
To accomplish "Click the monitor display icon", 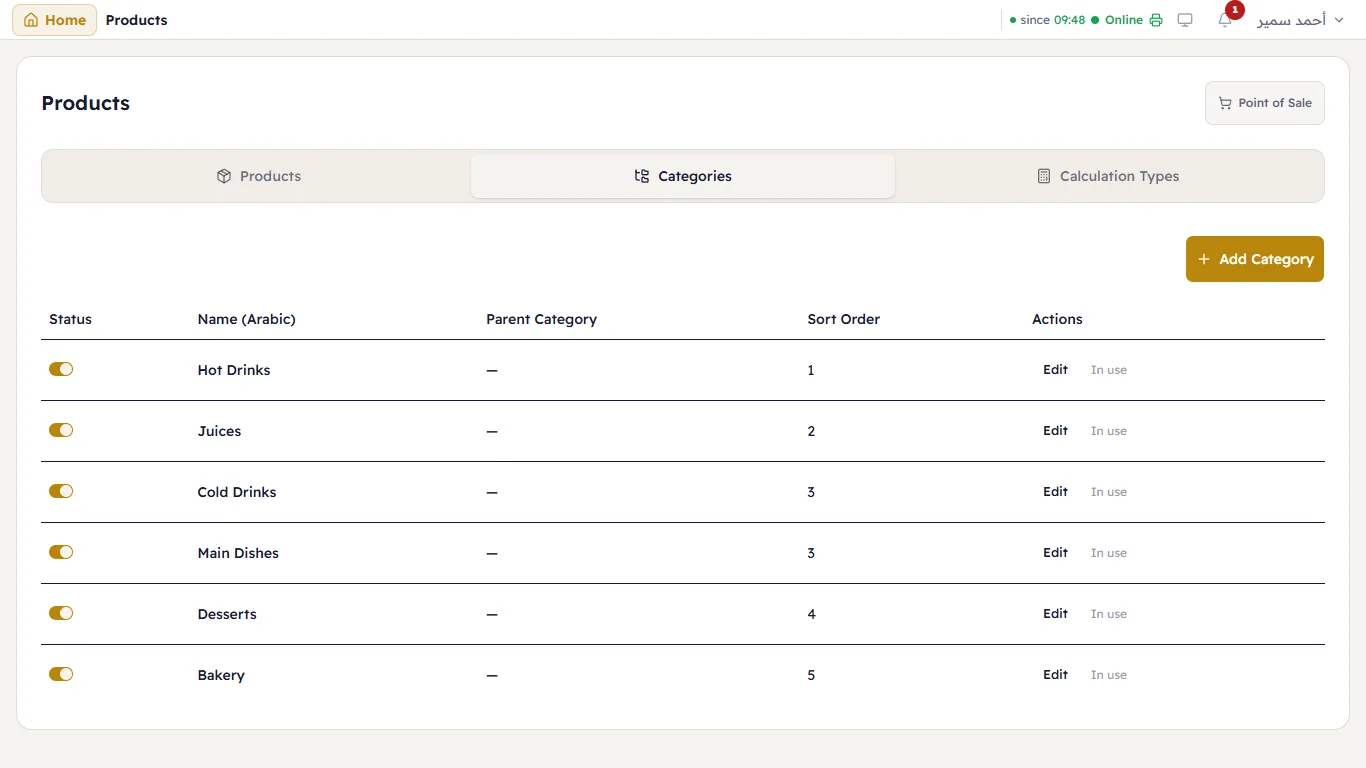I will coord(1185,20).
